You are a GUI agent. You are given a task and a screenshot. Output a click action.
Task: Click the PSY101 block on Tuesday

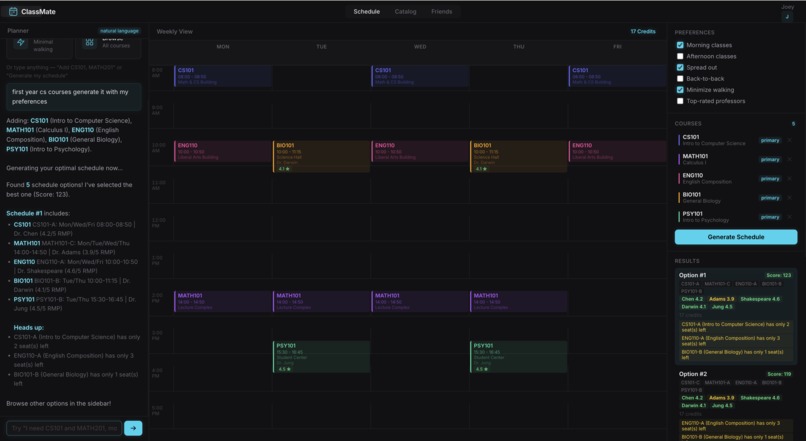pos(321,357)
